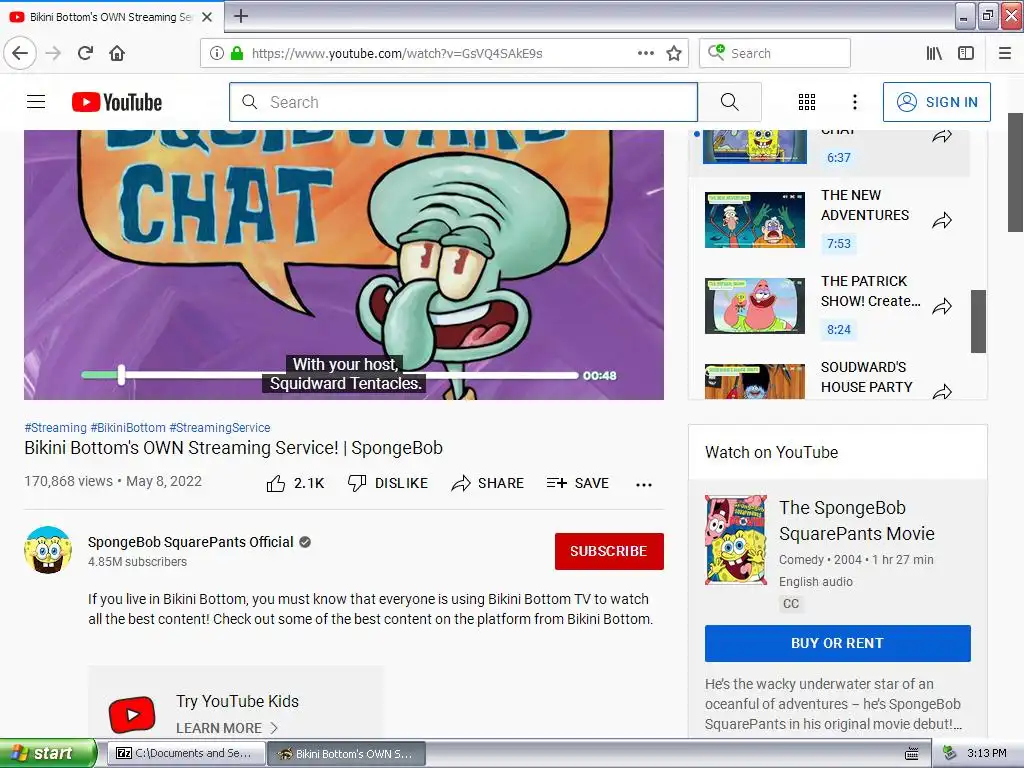Image resolution: width=1024 pixels, height=768 pixels.
Task: Open the browser home page icon
Action: coord(117,53)
